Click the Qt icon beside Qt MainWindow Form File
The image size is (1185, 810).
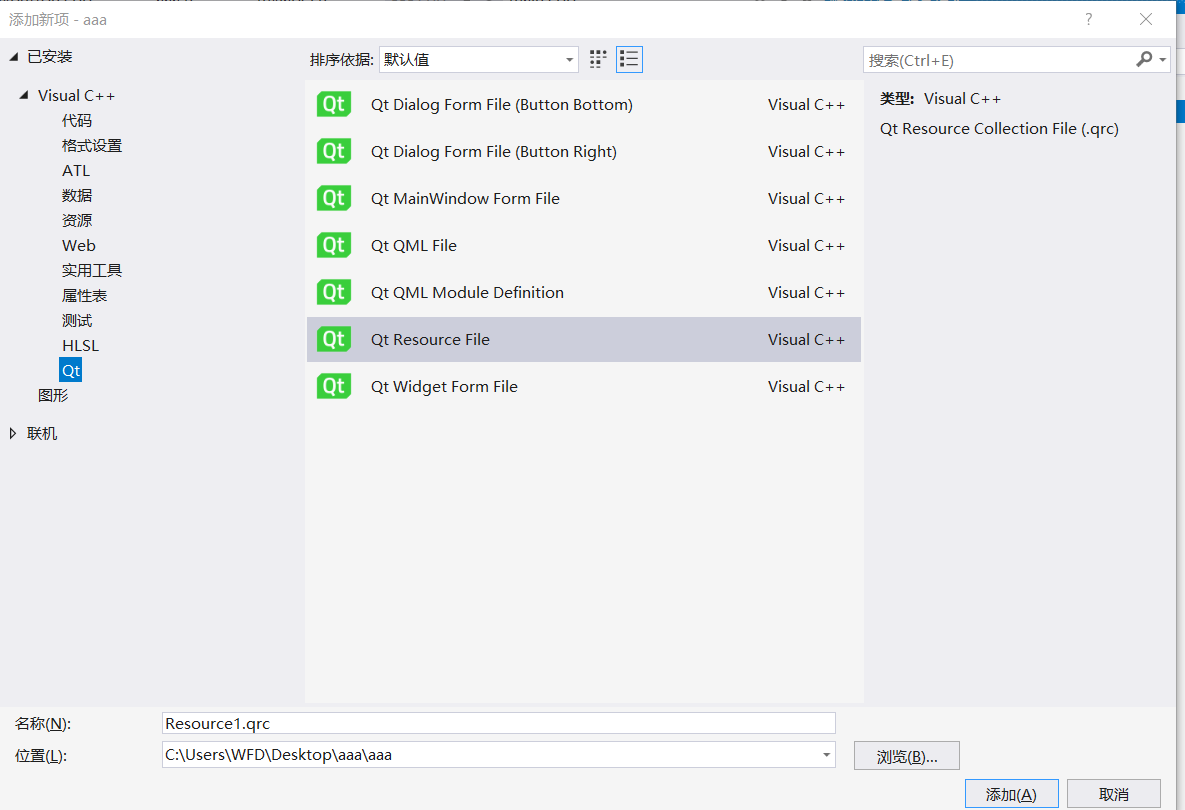(x=334, y=198)
